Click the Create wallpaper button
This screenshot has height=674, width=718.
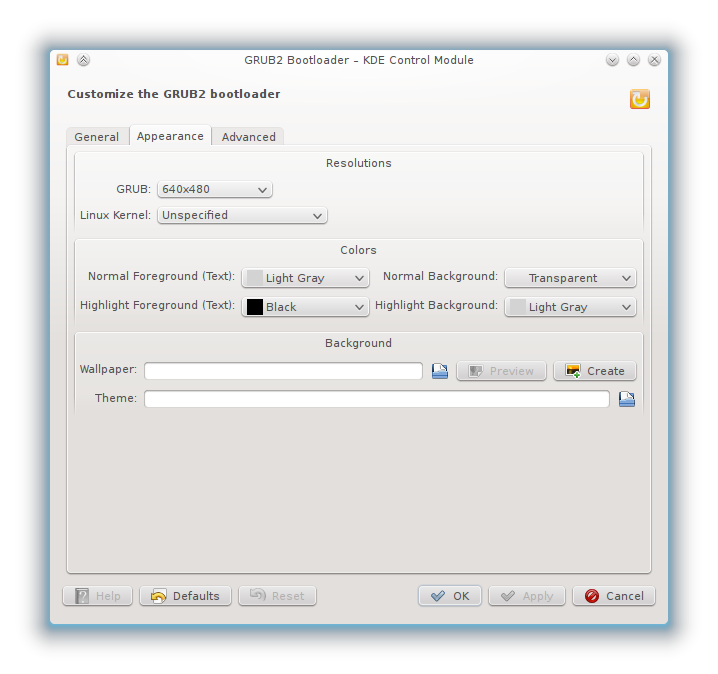coord(595,371)
